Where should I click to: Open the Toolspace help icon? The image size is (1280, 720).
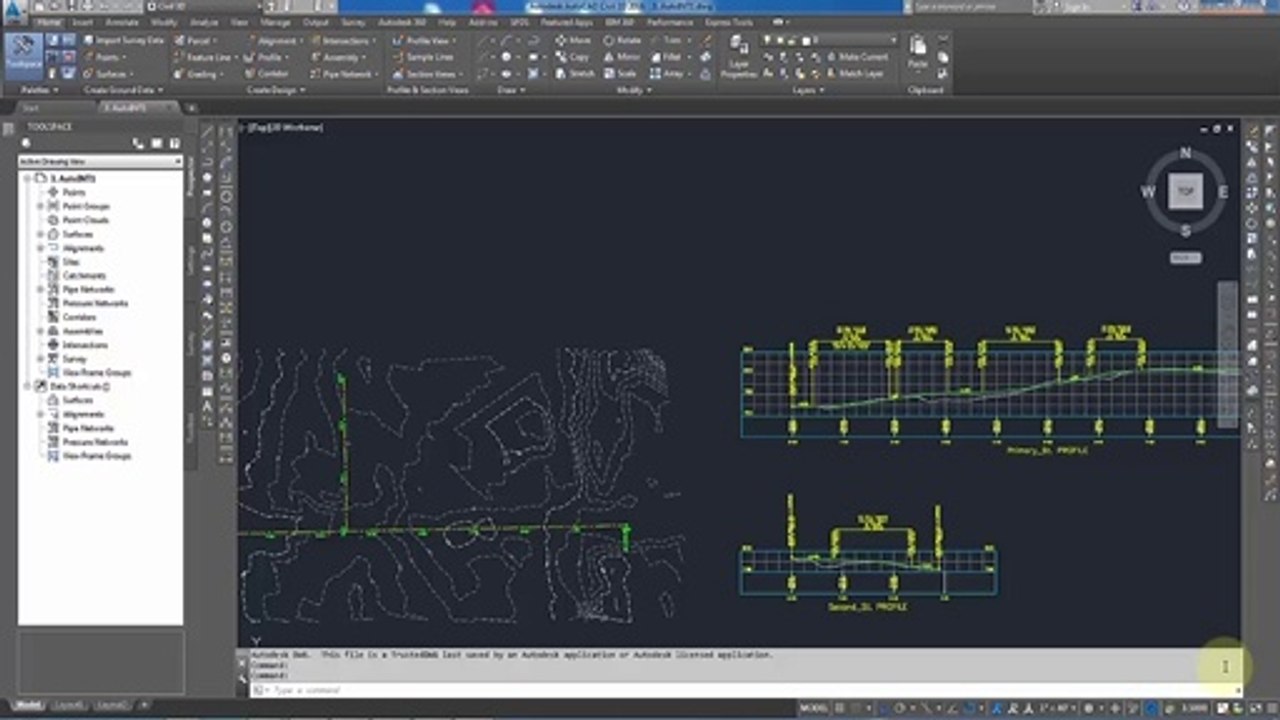click(174, 143)
